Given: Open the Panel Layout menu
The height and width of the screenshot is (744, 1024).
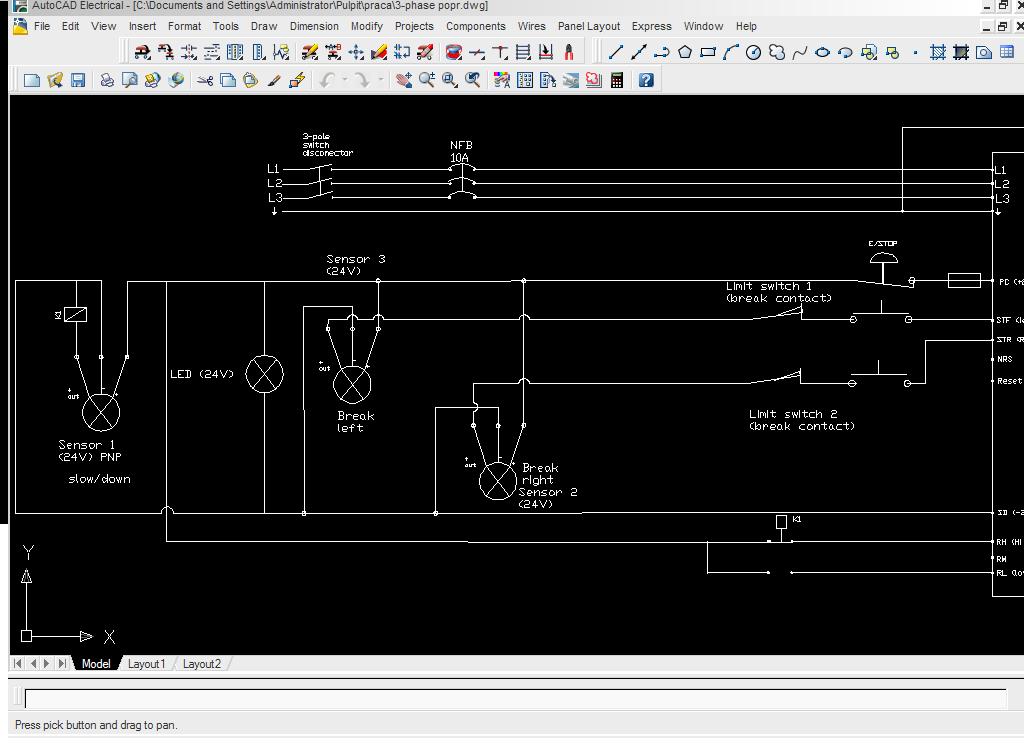Looking at the screenshot, I should pos(588,26).
